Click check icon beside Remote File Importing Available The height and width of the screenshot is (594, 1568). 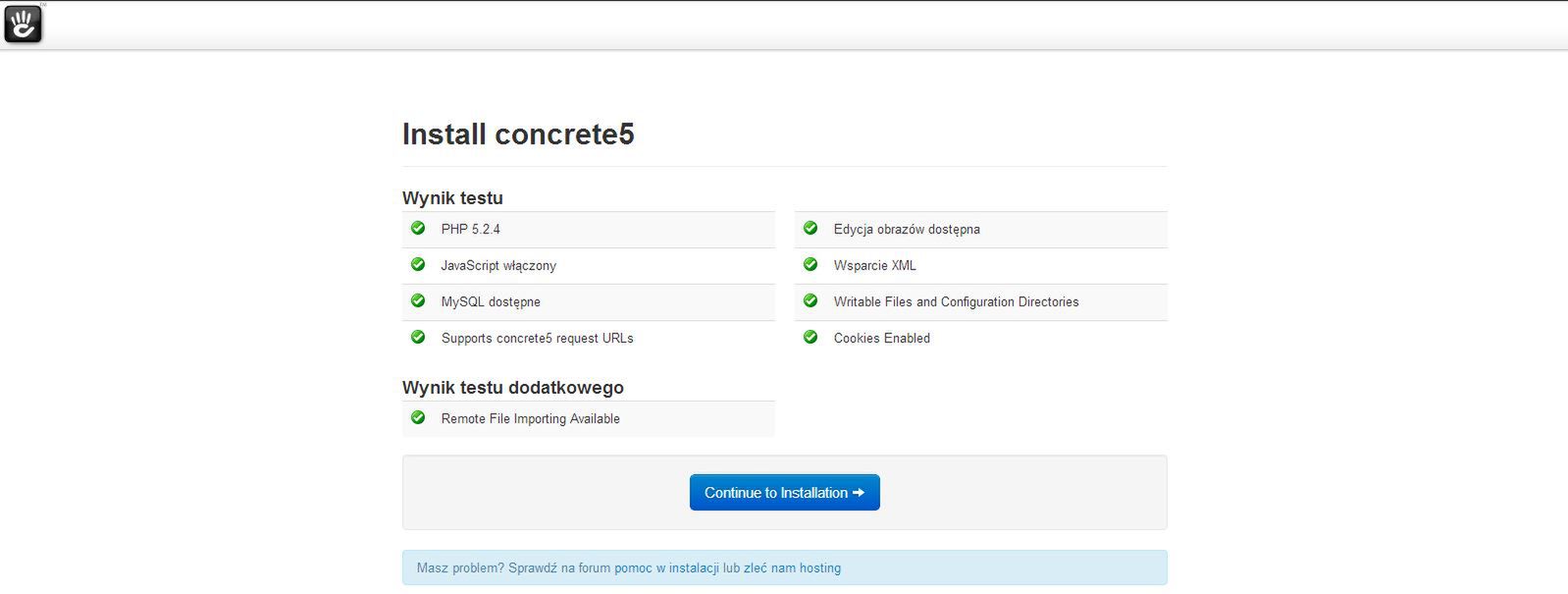click(x=418, y=417)
